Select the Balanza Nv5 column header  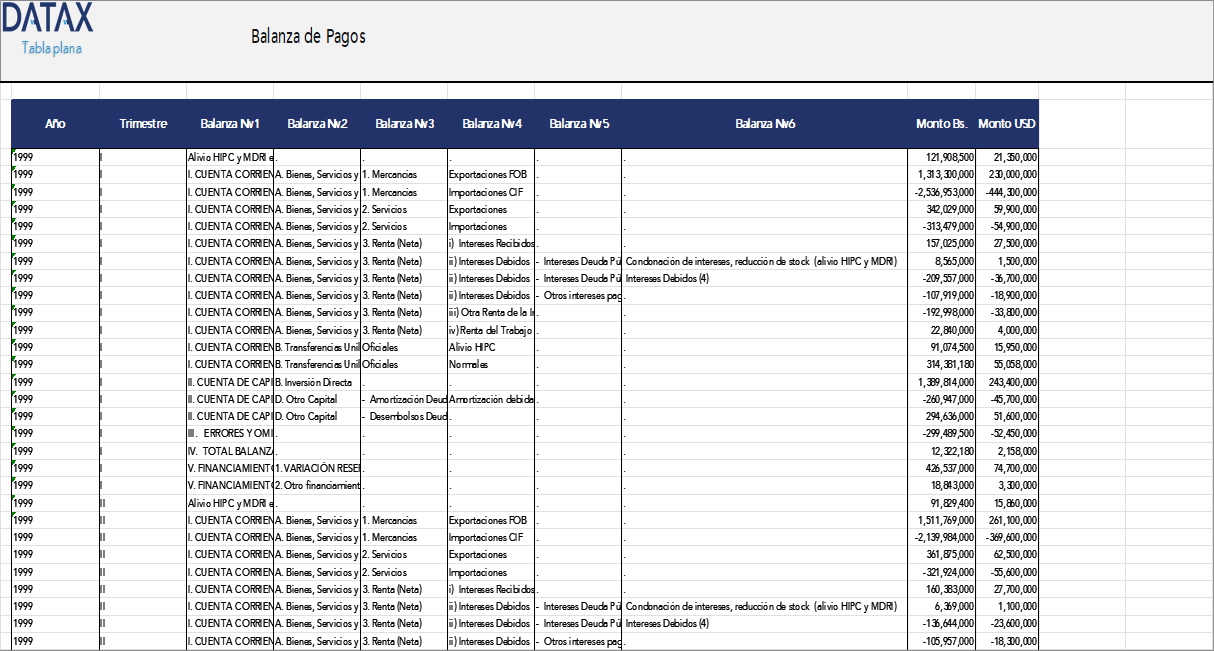(578, 124)
